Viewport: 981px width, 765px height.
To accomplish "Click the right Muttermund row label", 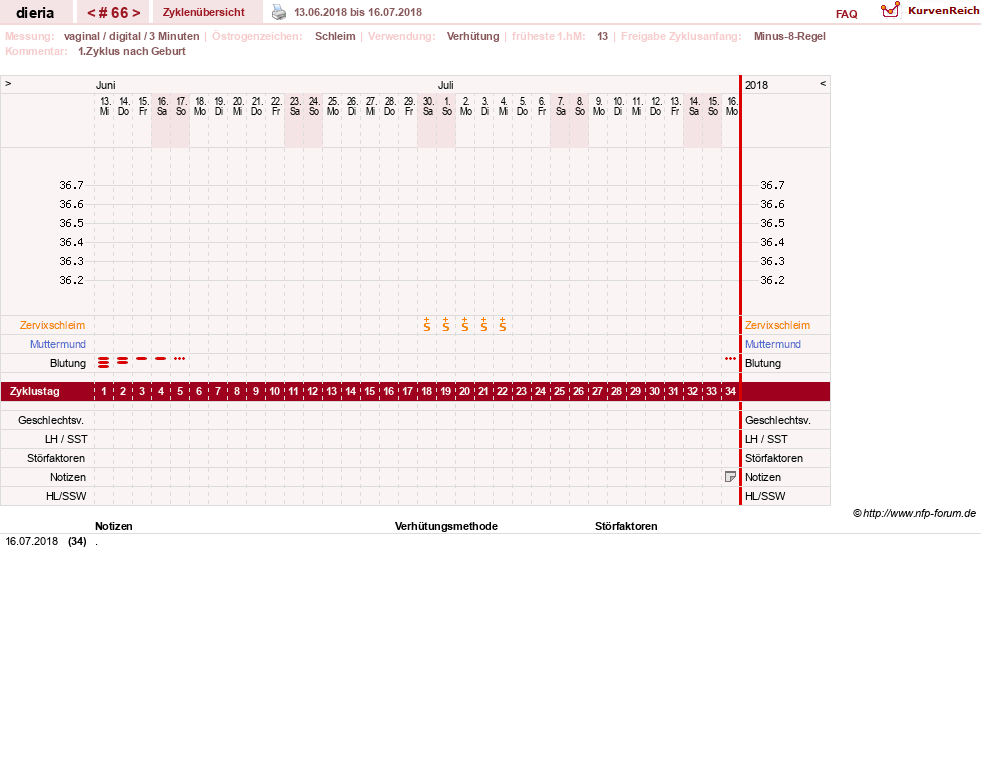I will click(x=773, y=344).
